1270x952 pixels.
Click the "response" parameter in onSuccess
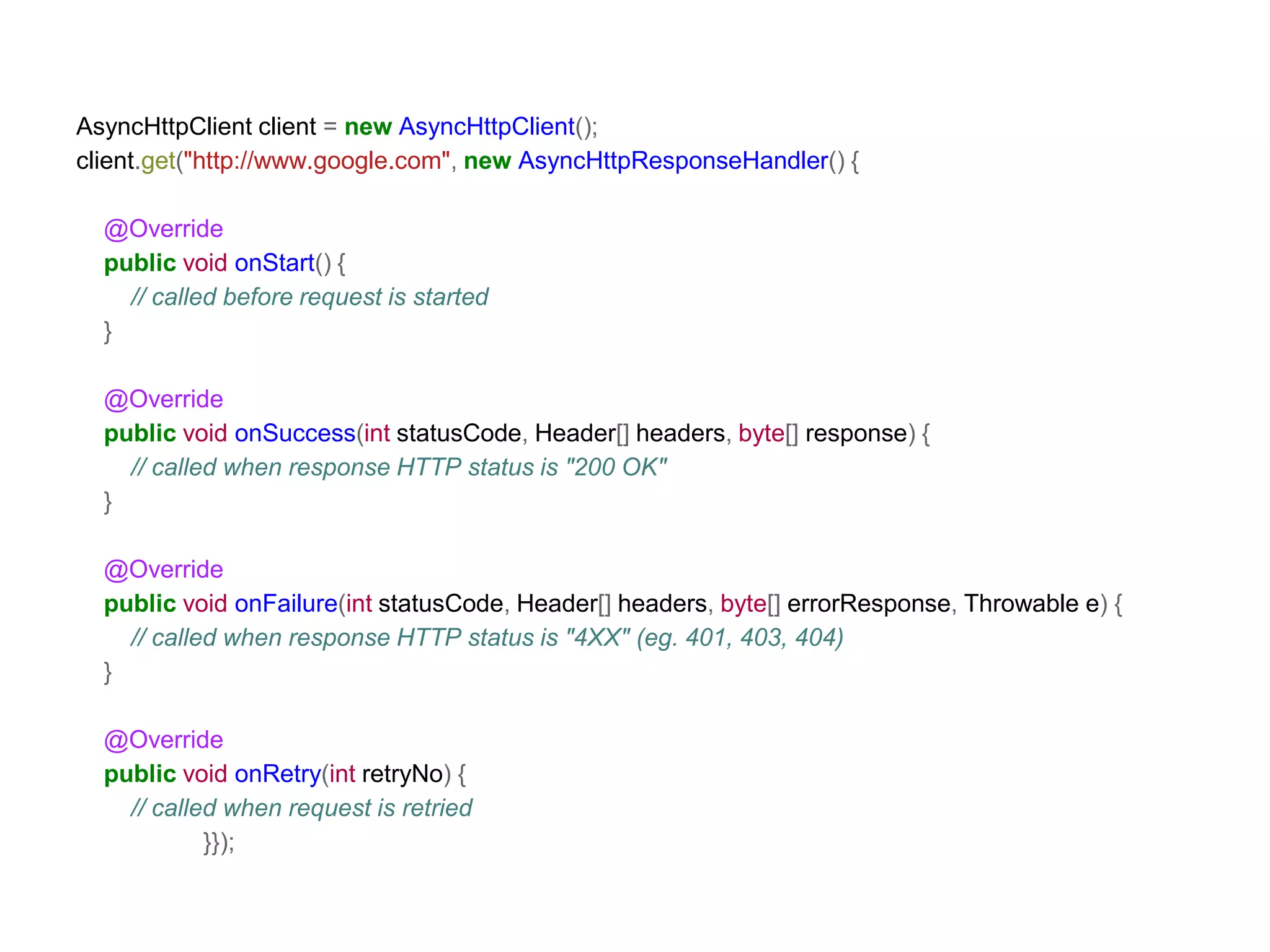856,434
